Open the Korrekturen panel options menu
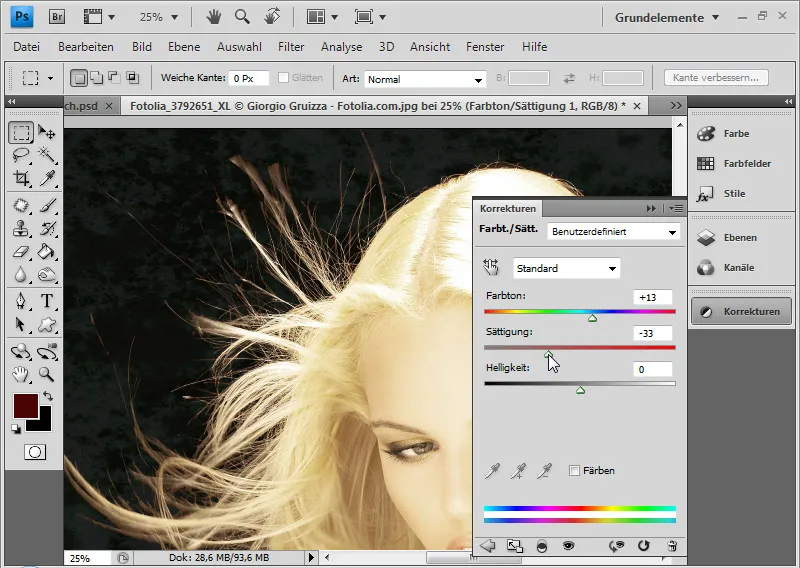The width and height of the screenshot is (800, 568). point(676,208)
